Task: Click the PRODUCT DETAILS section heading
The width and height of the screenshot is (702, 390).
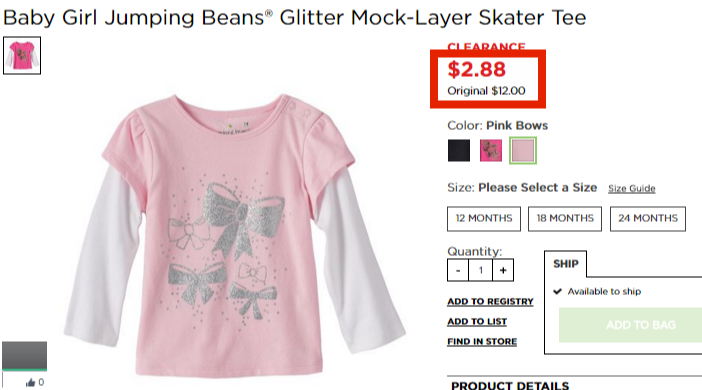Action: click(510, 385)
